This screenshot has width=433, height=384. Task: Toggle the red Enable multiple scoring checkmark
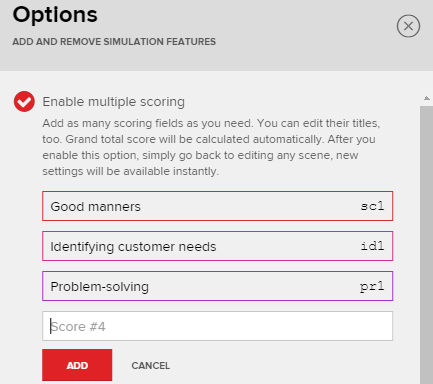click(x=24, y=101)
